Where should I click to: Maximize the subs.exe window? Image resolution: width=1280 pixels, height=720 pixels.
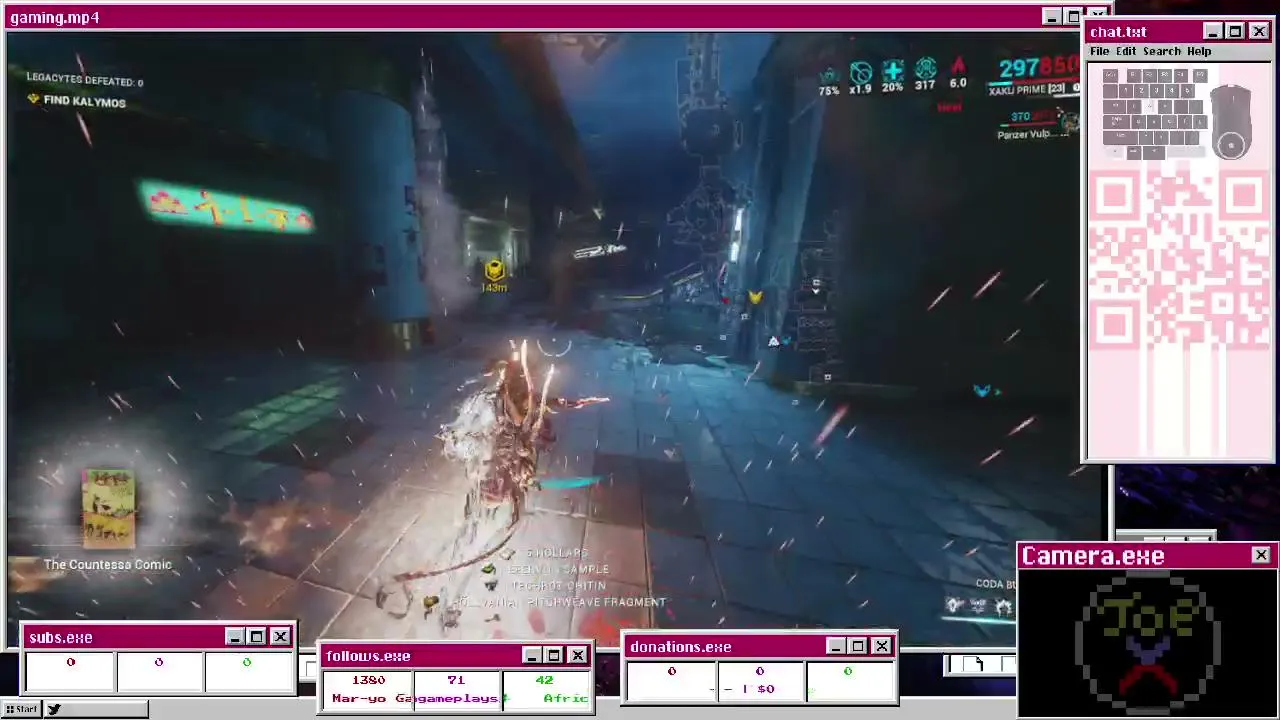point(257,637)
